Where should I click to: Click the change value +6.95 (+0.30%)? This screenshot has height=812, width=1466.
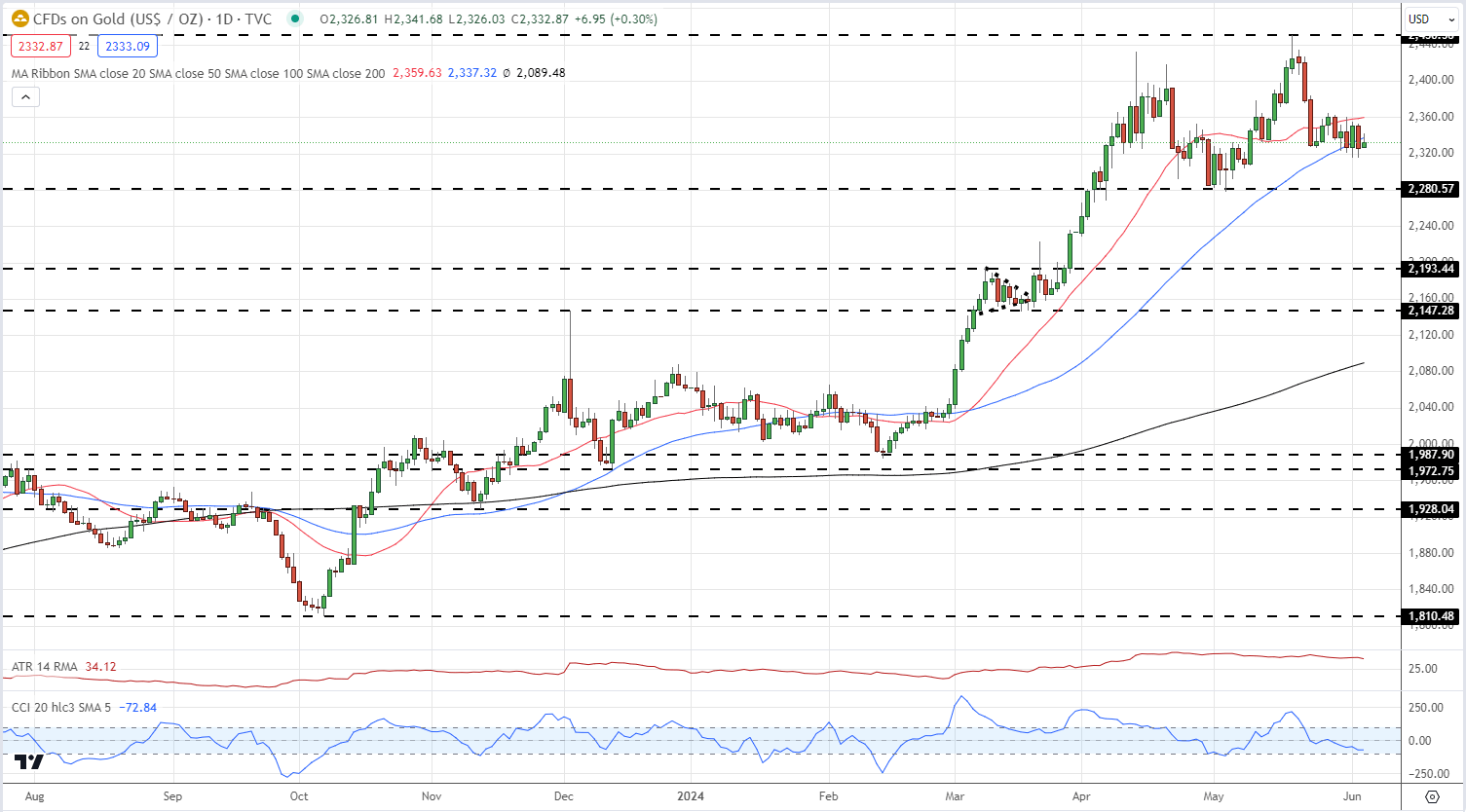point(614,19)
